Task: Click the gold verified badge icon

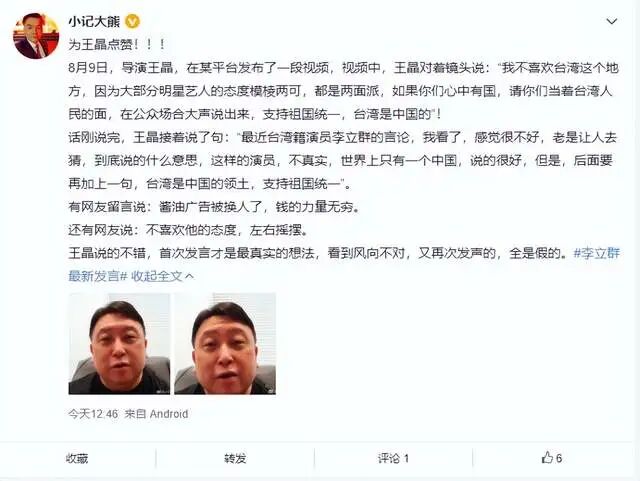Action: point(132,21)
